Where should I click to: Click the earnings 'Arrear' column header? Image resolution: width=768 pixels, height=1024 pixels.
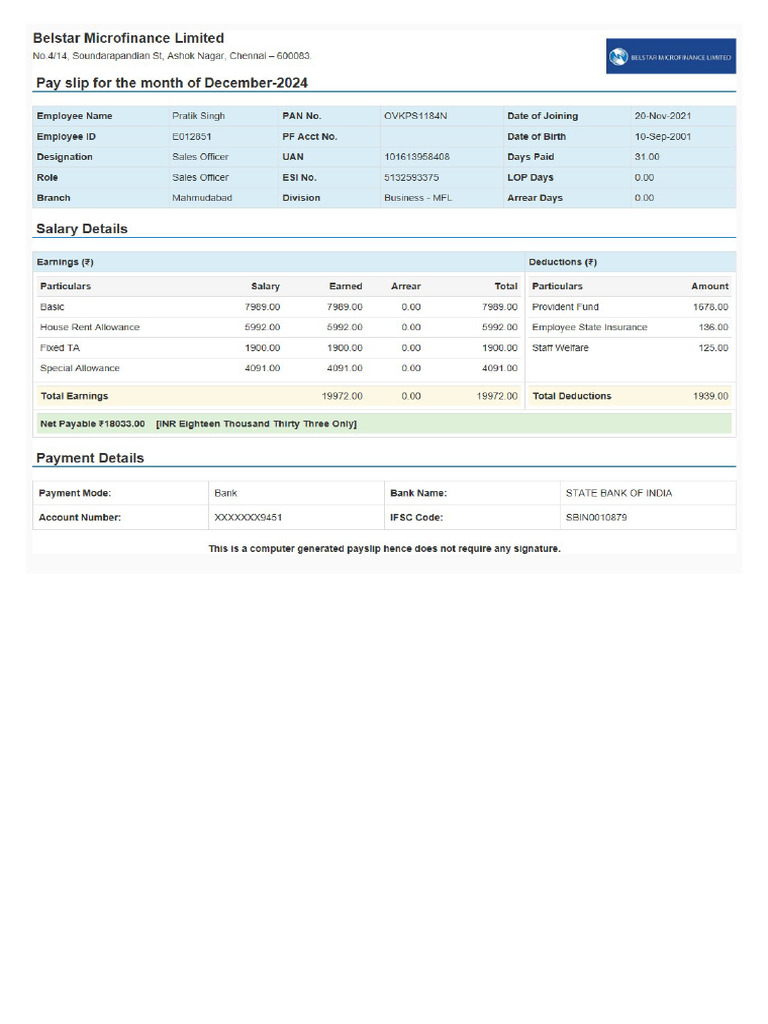coord(406,286)
